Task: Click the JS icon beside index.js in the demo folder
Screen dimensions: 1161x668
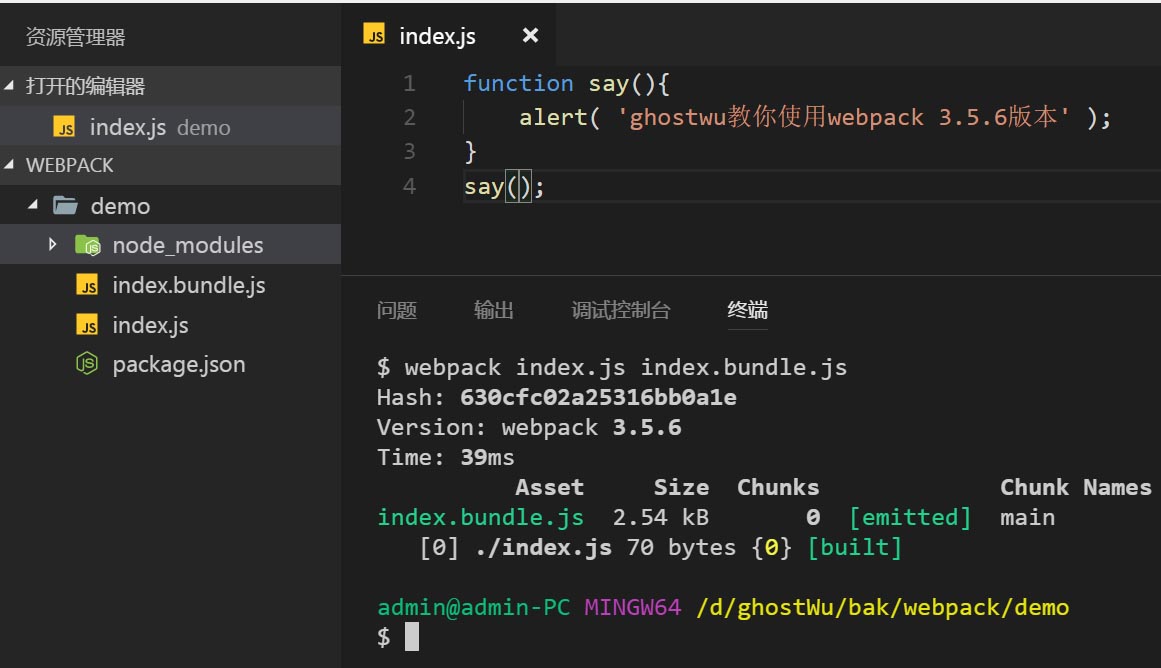Action: (88, 326)
